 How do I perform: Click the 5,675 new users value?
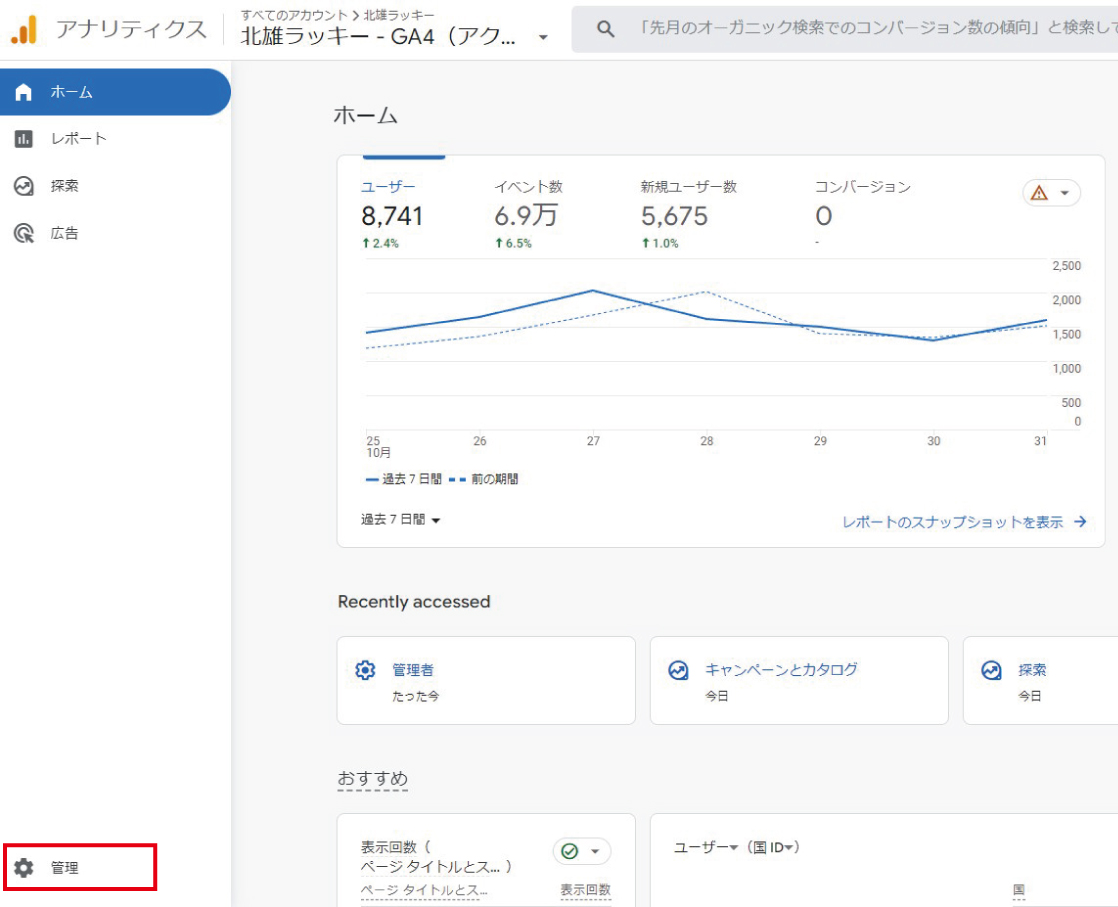(675, 216)
